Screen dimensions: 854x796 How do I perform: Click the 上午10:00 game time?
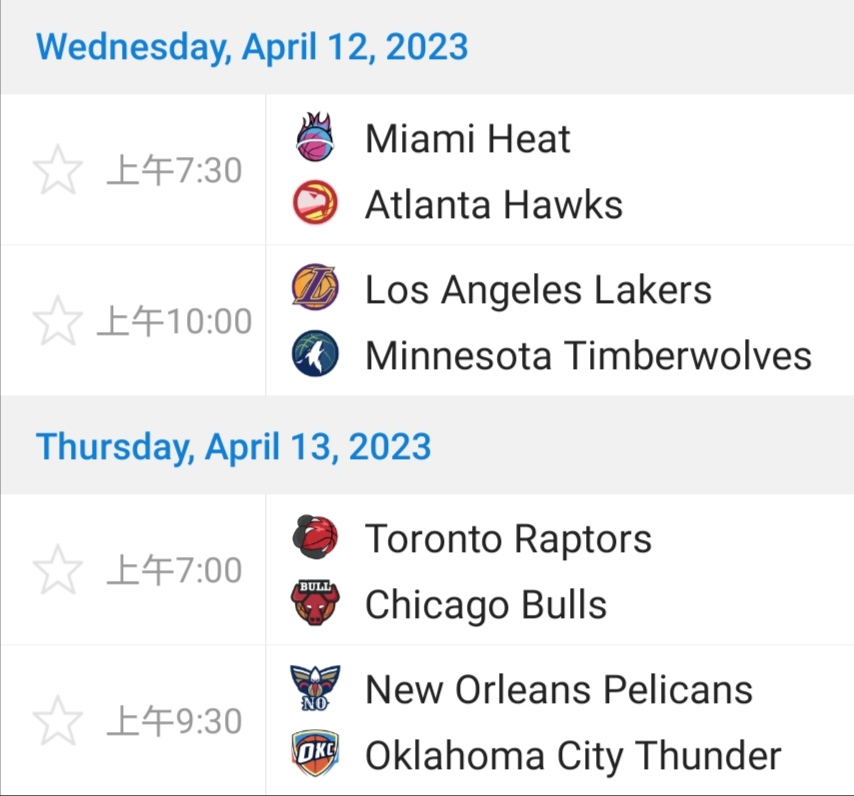(x=174, y=321)
